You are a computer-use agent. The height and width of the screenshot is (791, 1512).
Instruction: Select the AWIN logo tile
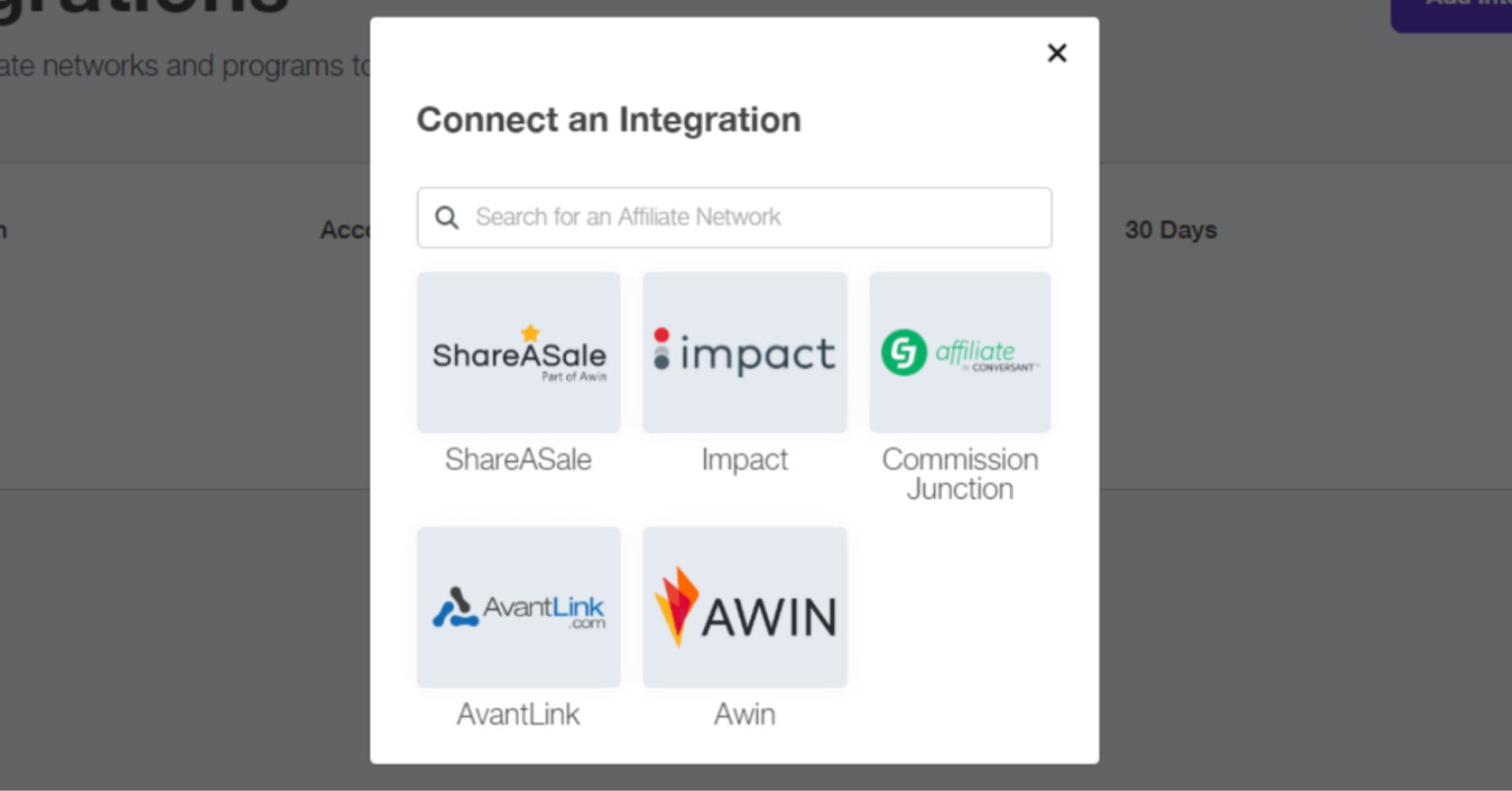pos(744,607)
